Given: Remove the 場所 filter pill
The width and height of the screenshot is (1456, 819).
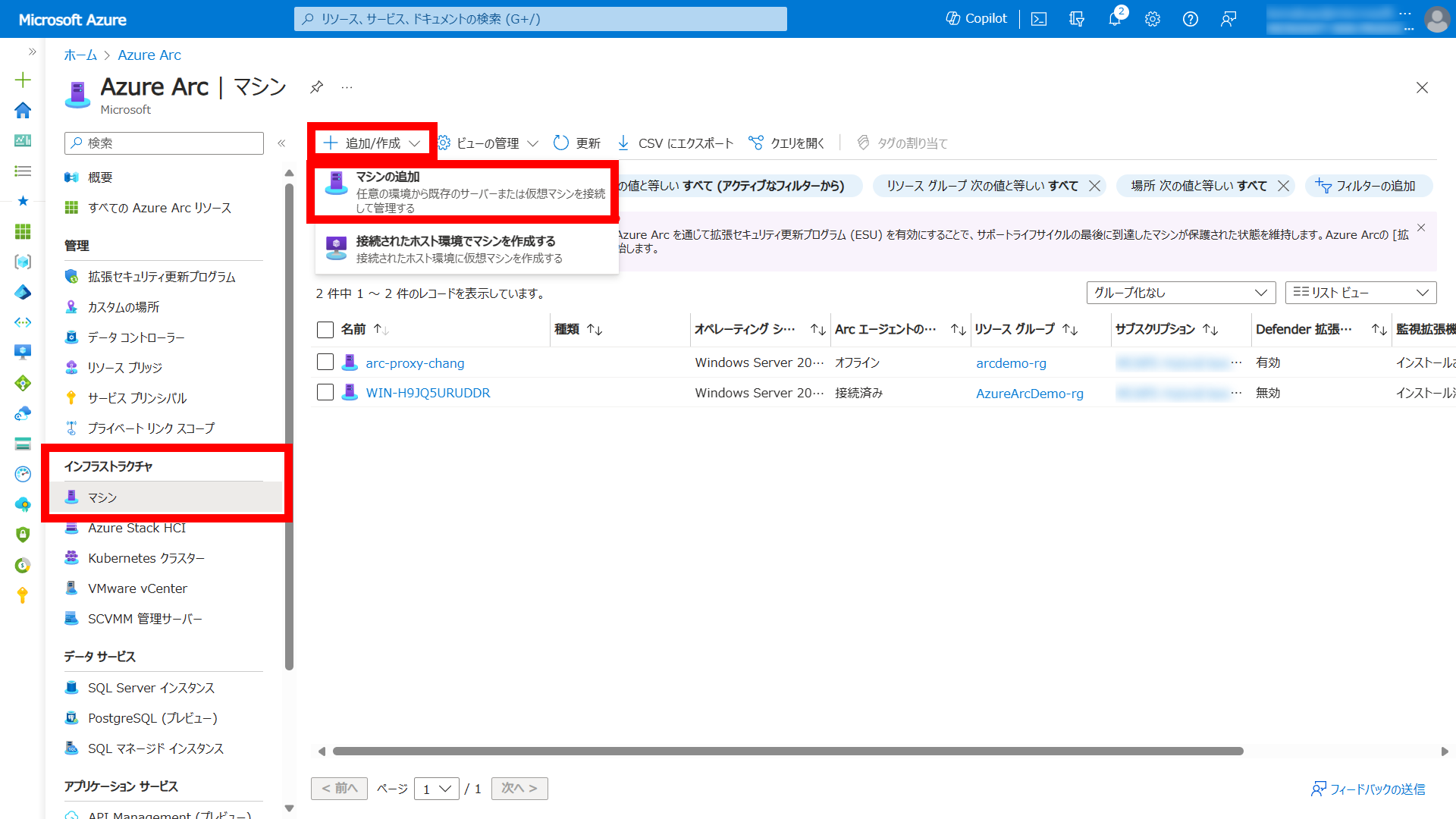Looking at the screenshot, I should [x=1283, y=186].
